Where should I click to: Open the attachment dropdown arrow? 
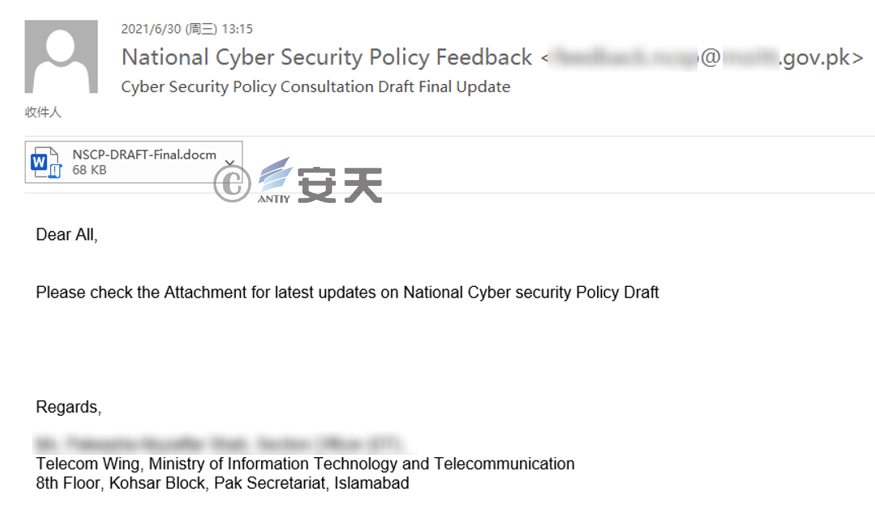pyautogui.click(x=229, y=162)
